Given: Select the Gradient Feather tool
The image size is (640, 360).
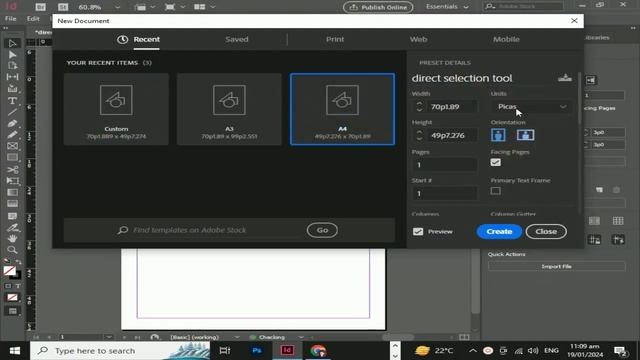Looking at the screenshot, I should coord(12,204).
